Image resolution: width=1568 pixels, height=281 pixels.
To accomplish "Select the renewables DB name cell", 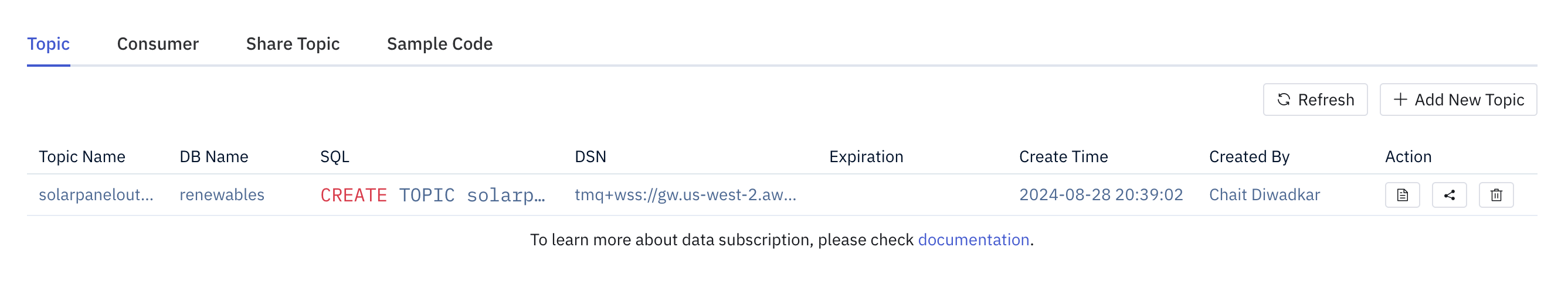I will [x=222, y=194].
